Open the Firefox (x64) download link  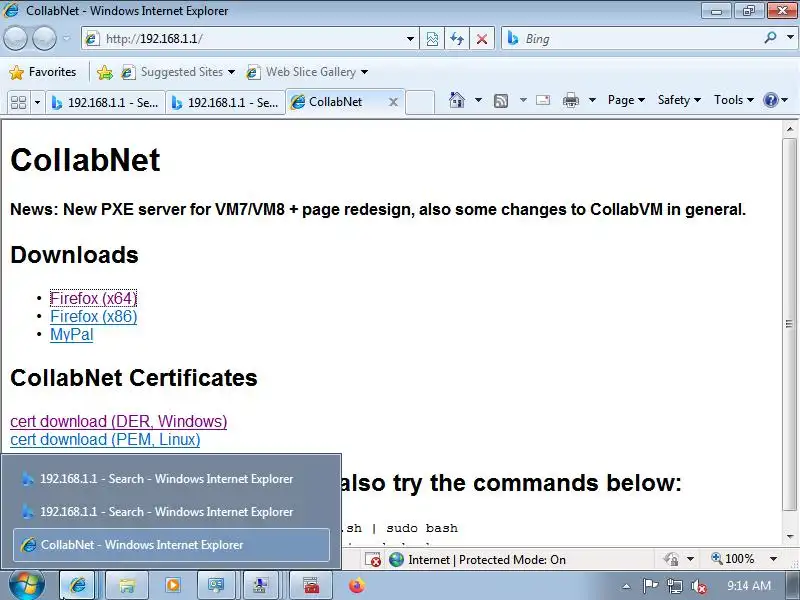[93, 298]
